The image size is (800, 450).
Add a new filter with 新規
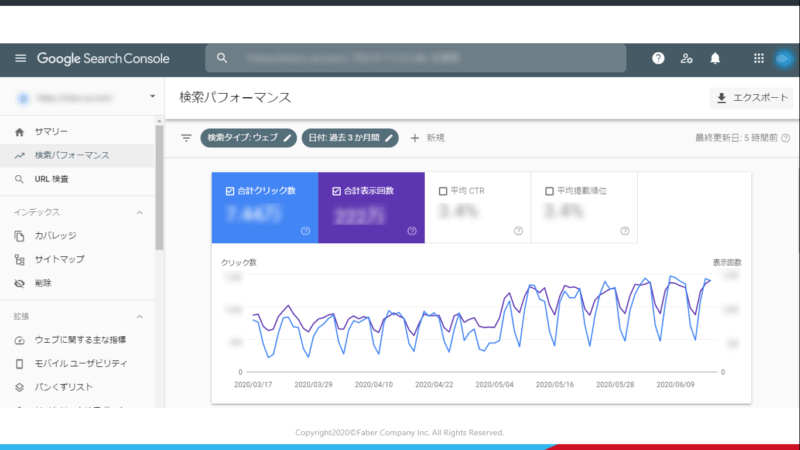click(x=427, y=138)
